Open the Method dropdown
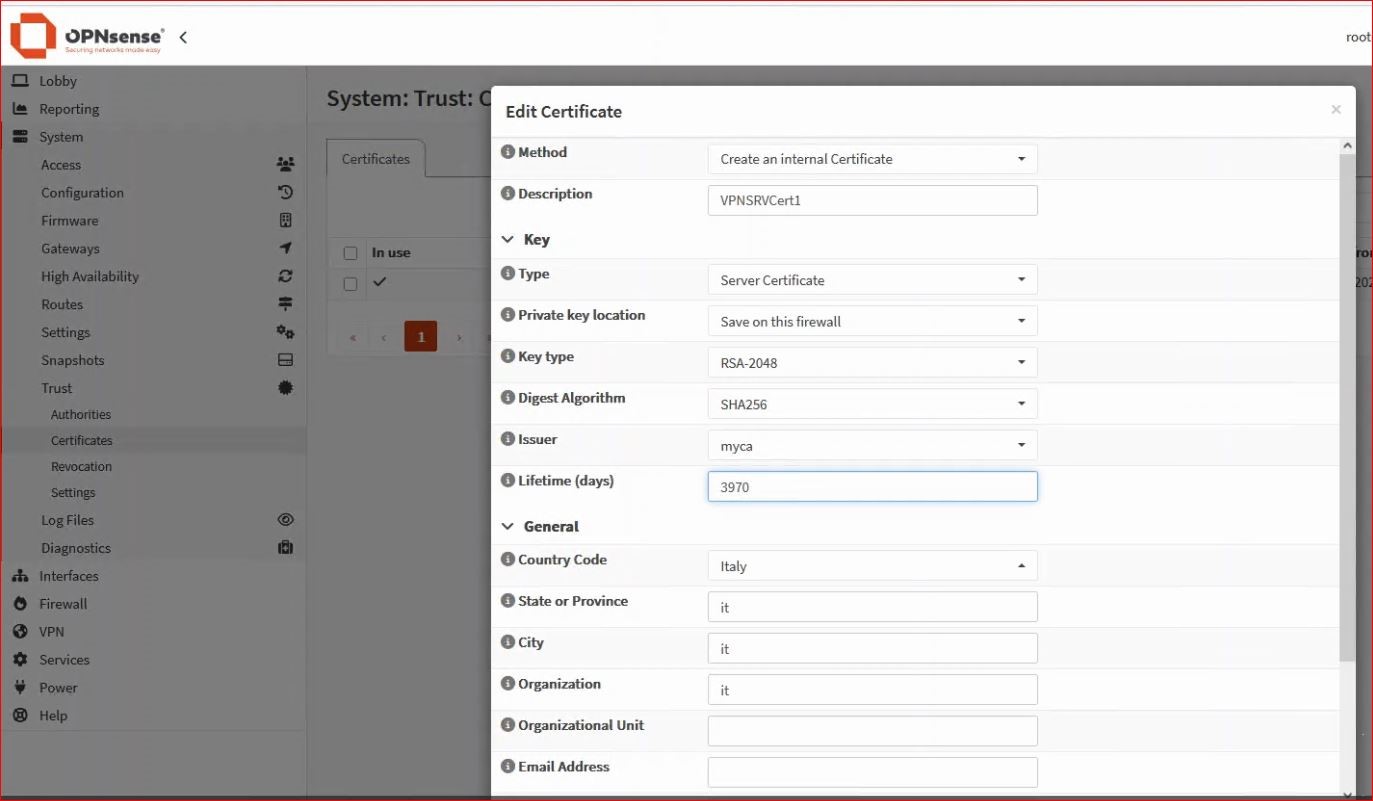Viewport: 1373px width, 801px height. (872, 159)
